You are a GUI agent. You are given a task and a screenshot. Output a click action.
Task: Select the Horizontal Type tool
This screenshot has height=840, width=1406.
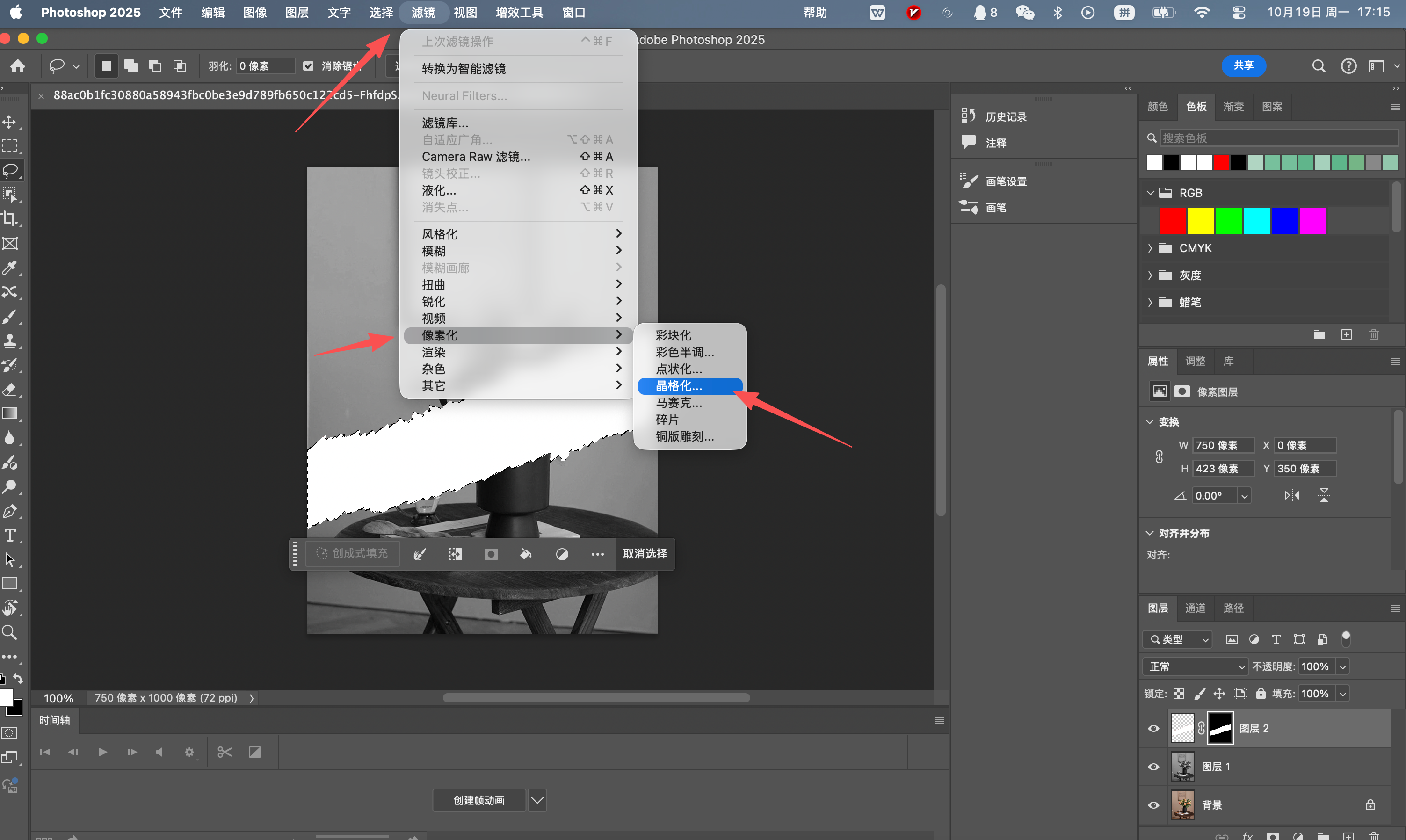[10, 536]
